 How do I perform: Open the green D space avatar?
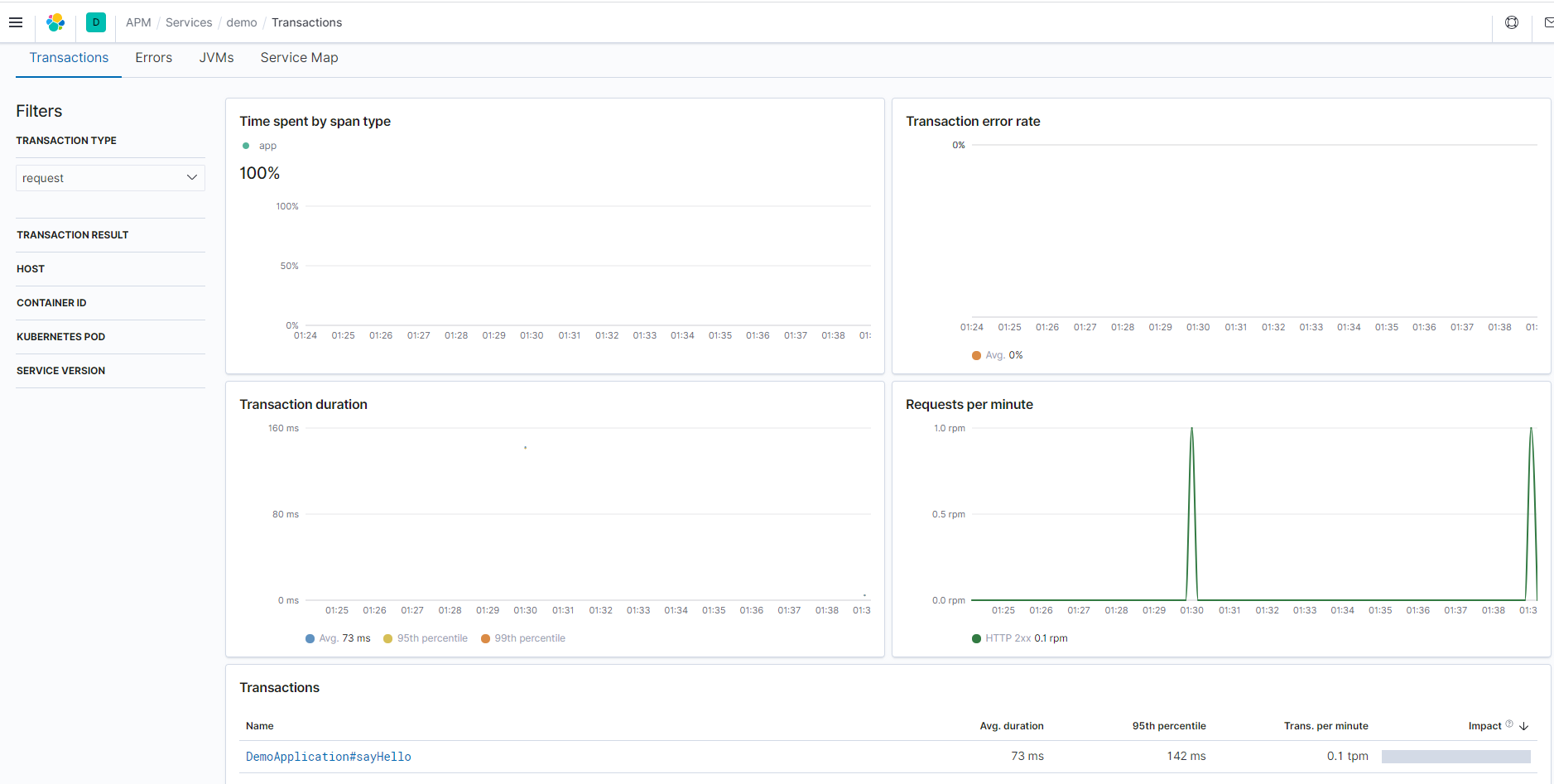(96, 22)
